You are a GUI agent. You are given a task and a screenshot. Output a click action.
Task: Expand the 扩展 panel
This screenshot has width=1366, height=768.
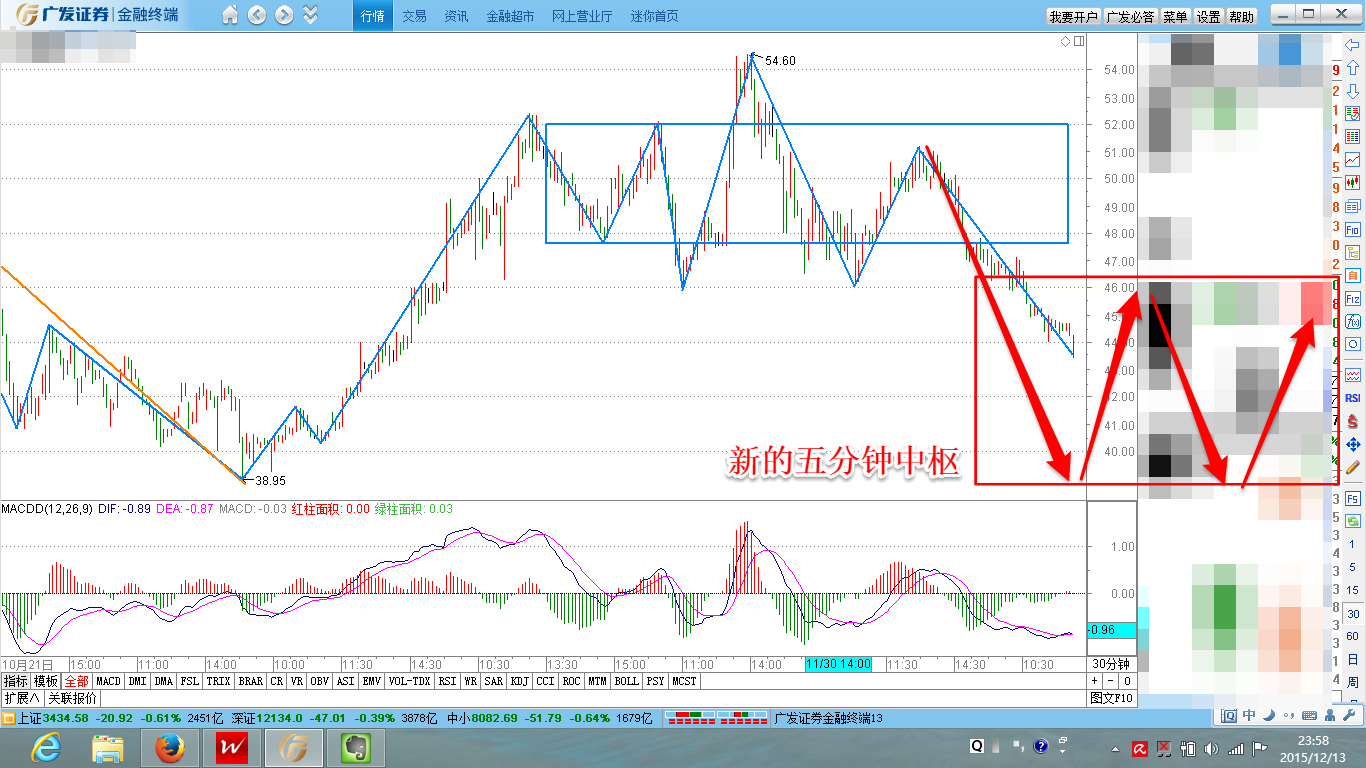click(21, 698)
